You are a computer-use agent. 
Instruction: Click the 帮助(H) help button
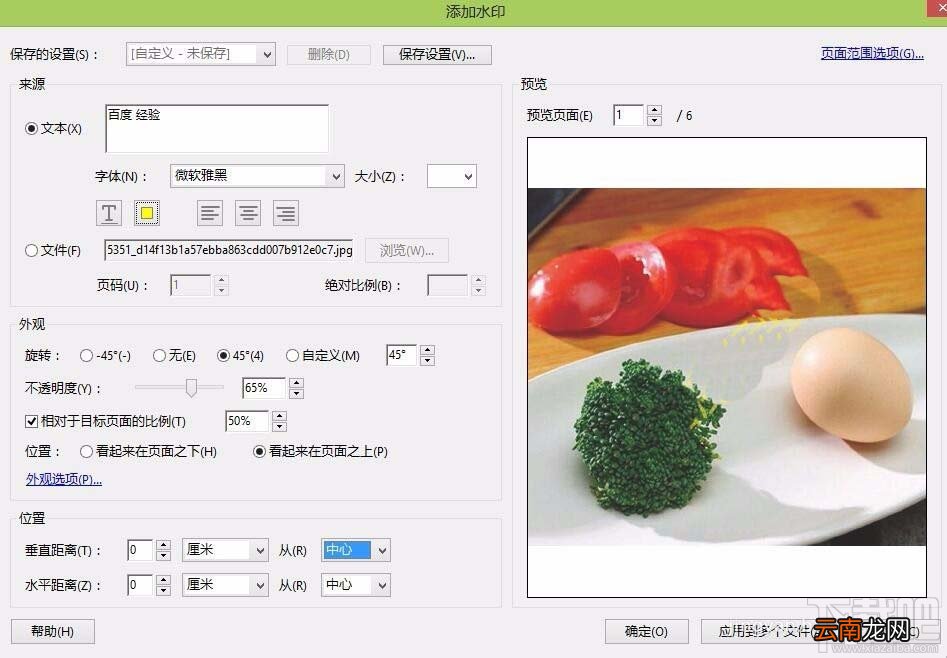[x=53, y=631]
